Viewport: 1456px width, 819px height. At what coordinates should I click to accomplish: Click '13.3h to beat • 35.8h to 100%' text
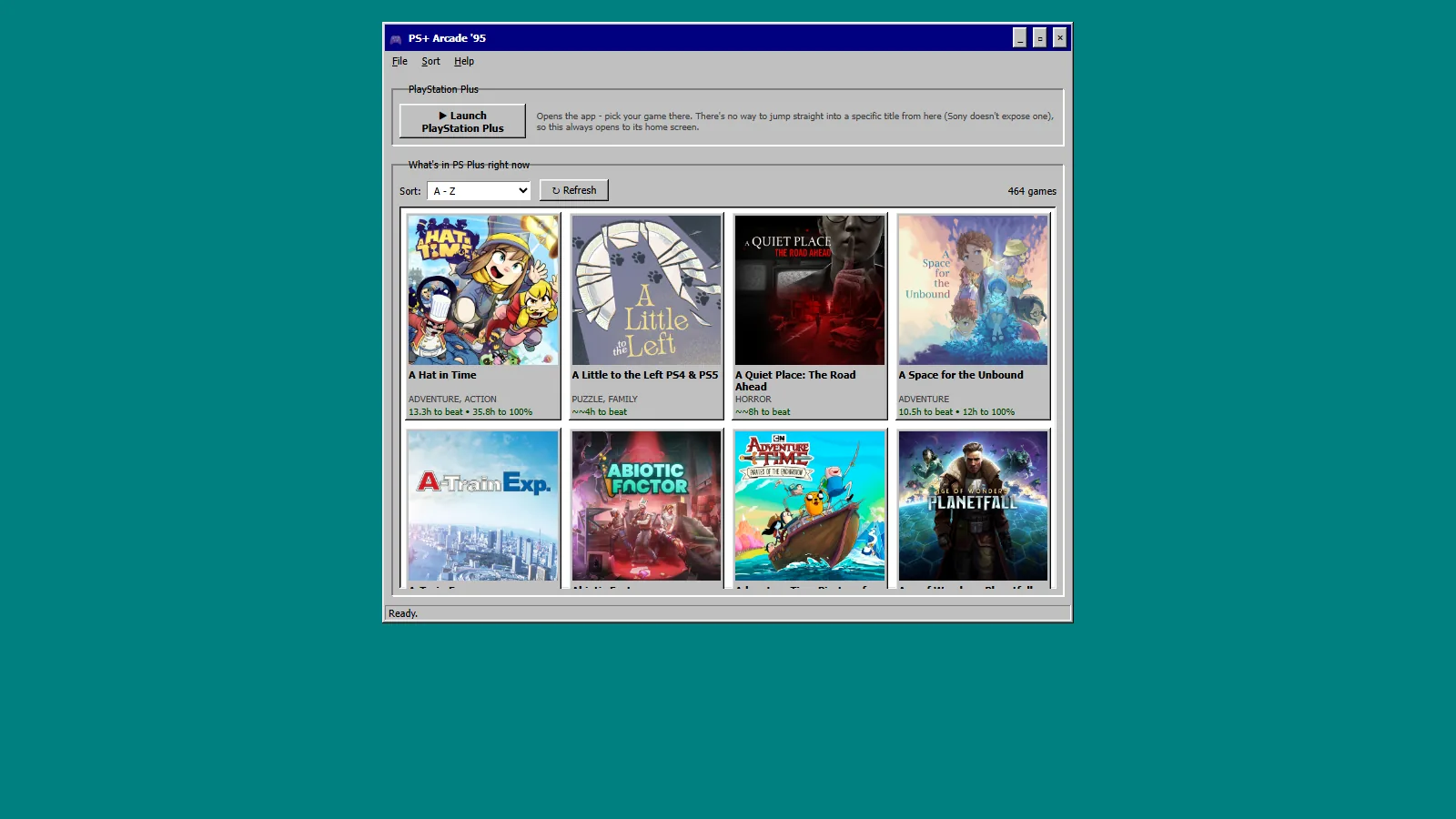pos(470,412)
